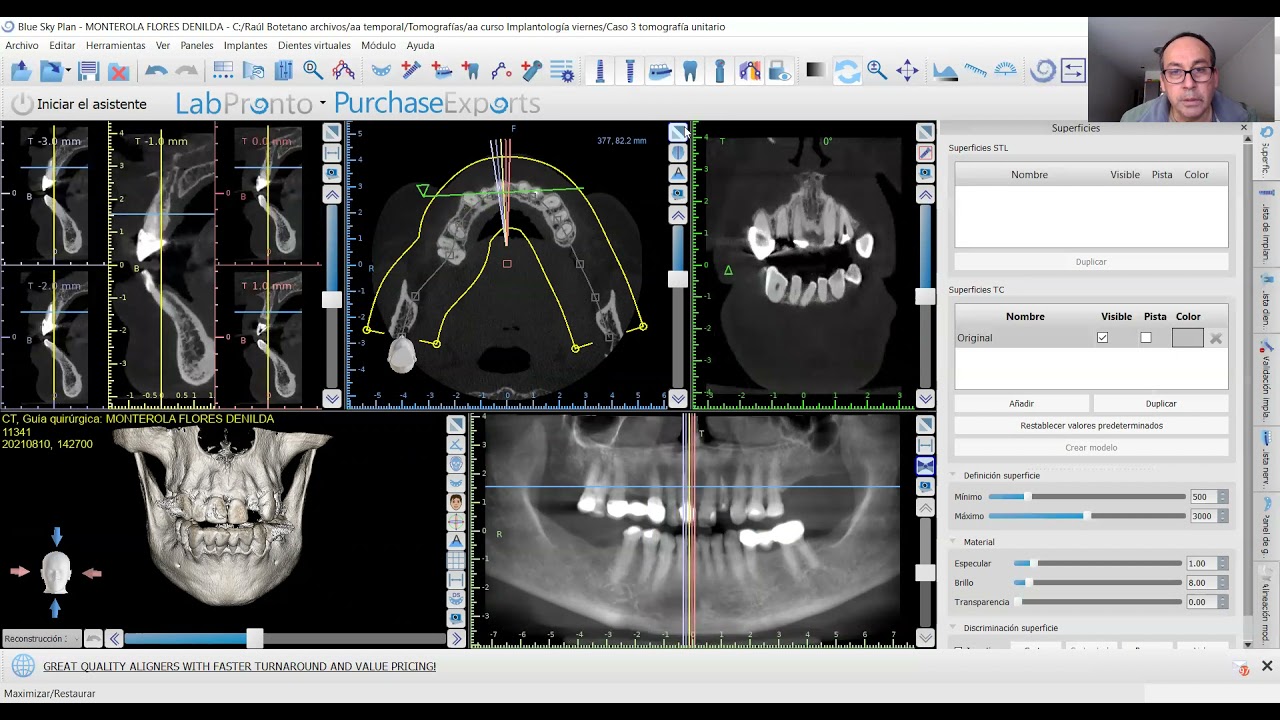This screenshot has height=720, width=1280.
Task: Open the Reconstrucción dropdown
Action: pyautogui.click(x=40, y=638)
